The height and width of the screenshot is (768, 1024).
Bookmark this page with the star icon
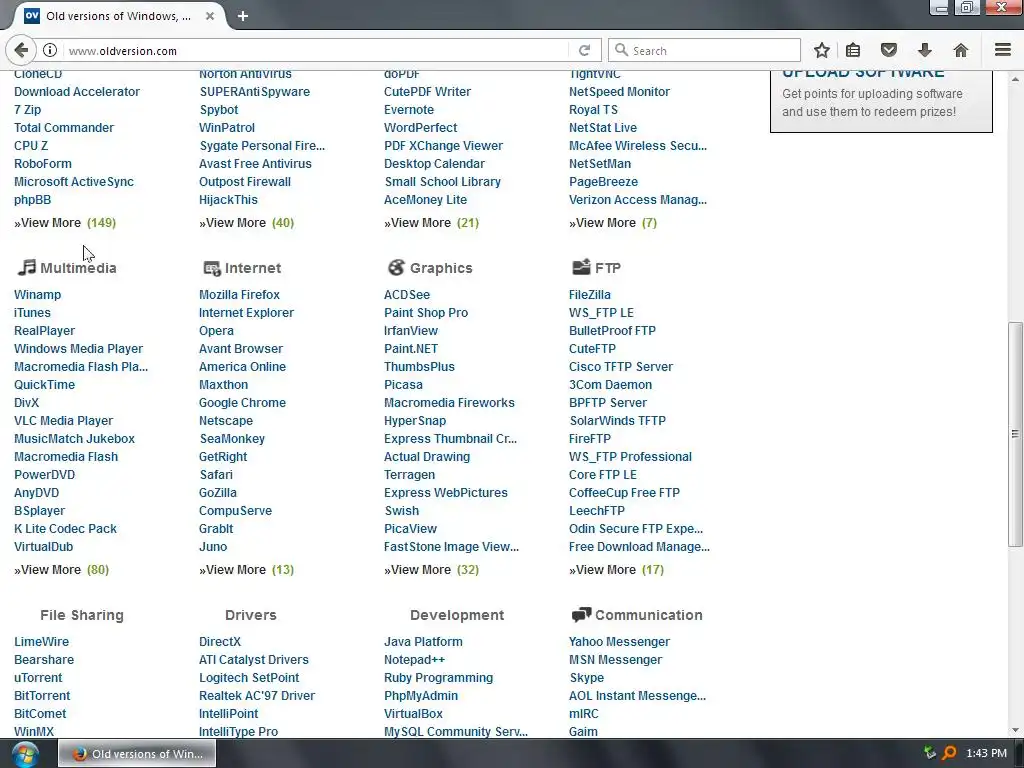click(x=822, y=50)
